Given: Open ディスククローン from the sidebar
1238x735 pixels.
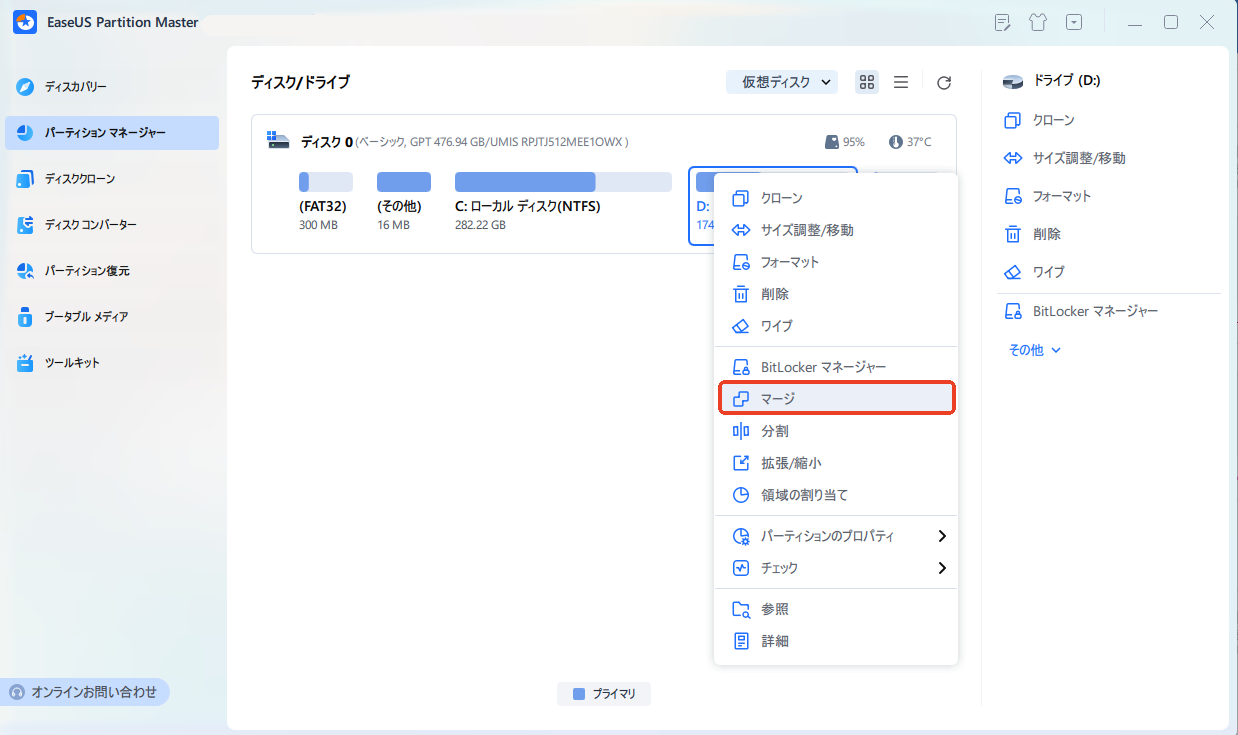Looking at the screenshot, I should (79, 179).
